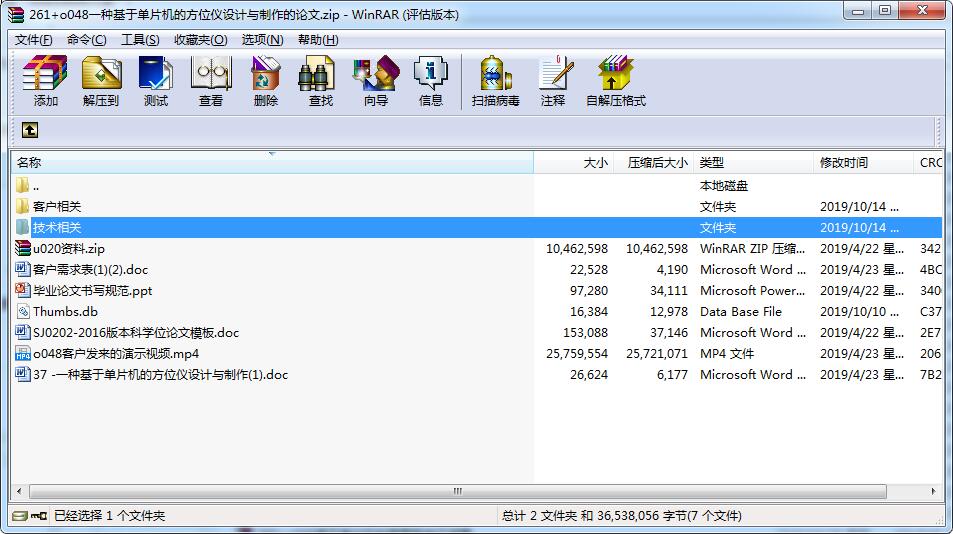Click the size value 153,088

click(x=585, y=333)
